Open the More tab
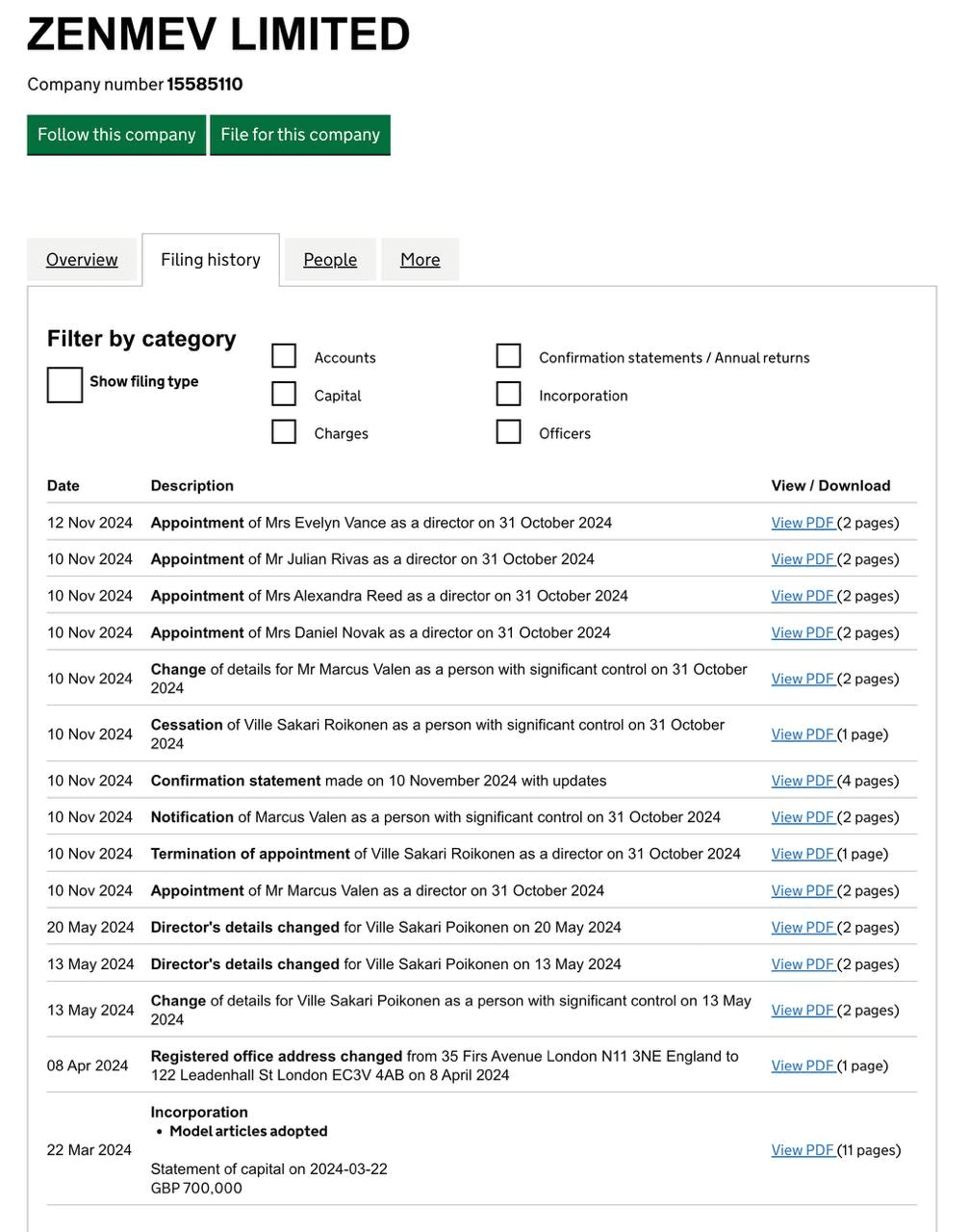The width and height of the screenshot is (968, 1232). [x=420, y=260]
